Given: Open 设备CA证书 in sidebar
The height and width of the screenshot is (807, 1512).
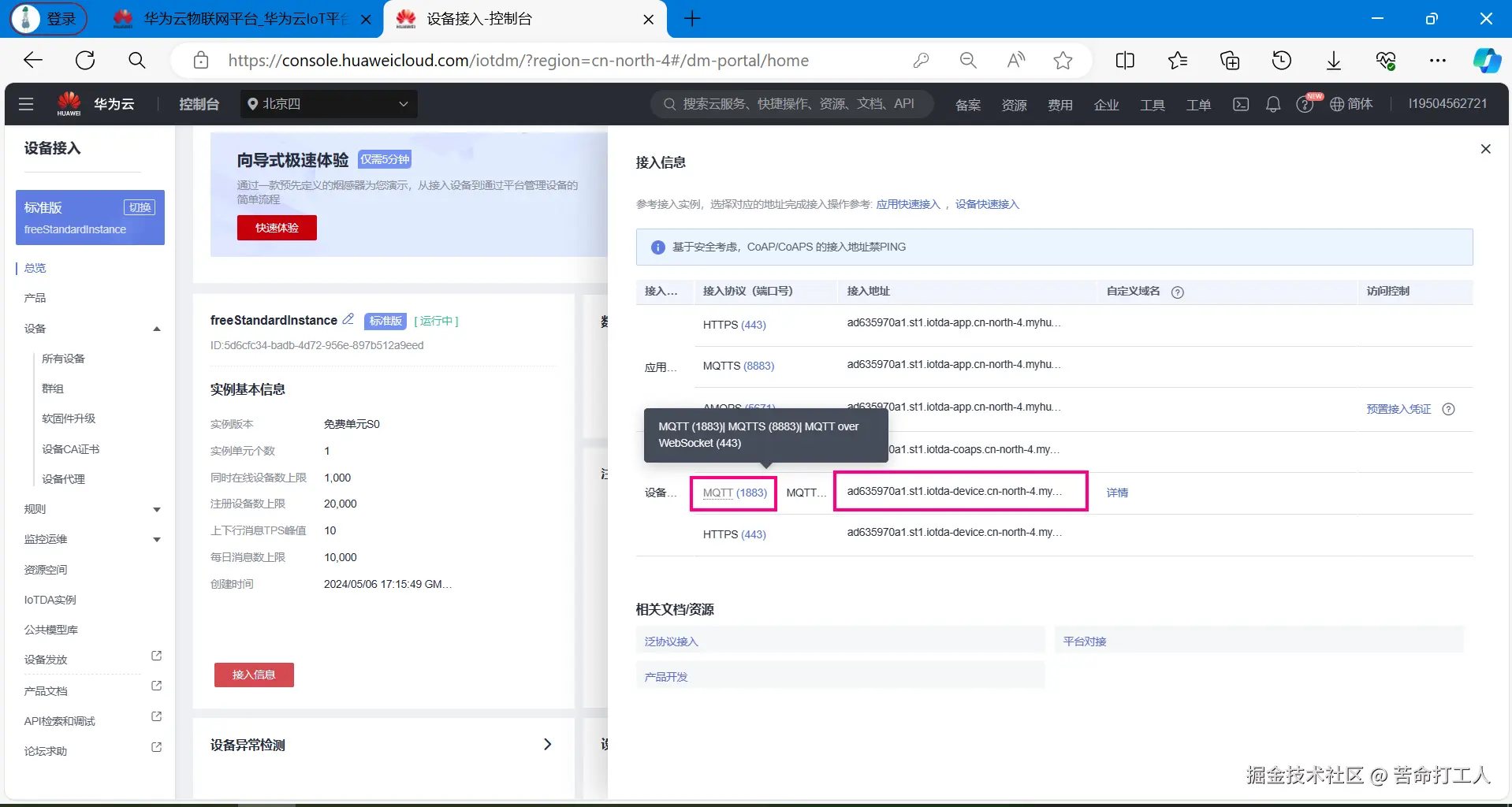Looking at the screenshot, I should click(x=70, y=449).
